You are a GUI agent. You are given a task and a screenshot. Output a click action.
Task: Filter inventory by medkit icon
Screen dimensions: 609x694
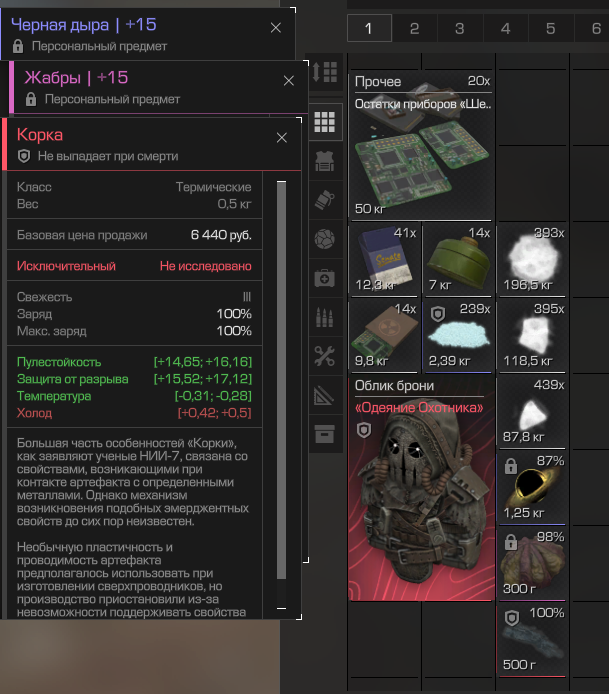[x=324, y=278]
